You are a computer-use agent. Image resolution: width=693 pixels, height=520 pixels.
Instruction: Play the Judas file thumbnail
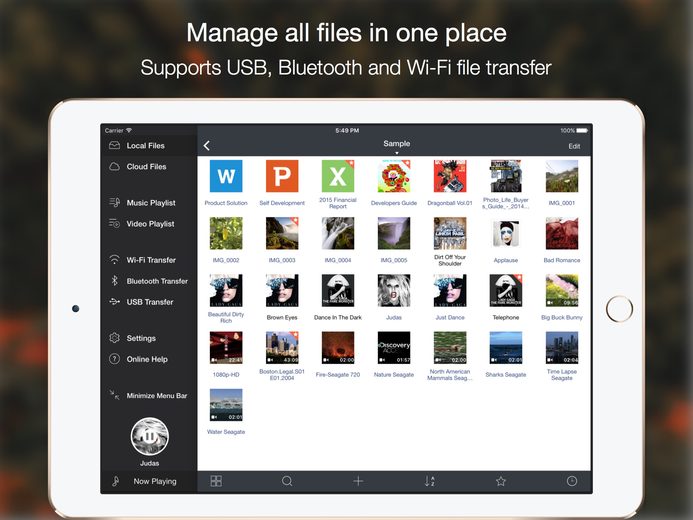click(394, 290)
